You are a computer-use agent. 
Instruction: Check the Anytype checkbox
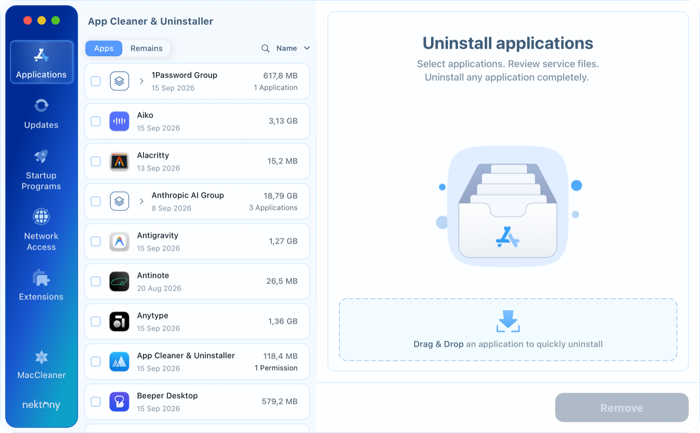(x=96, y=321)
